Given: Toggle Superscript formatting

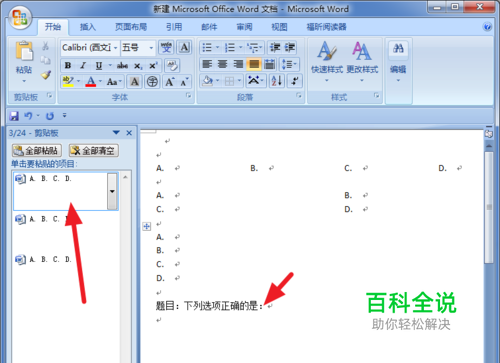Looking at the screenshot, I should 153,65.
